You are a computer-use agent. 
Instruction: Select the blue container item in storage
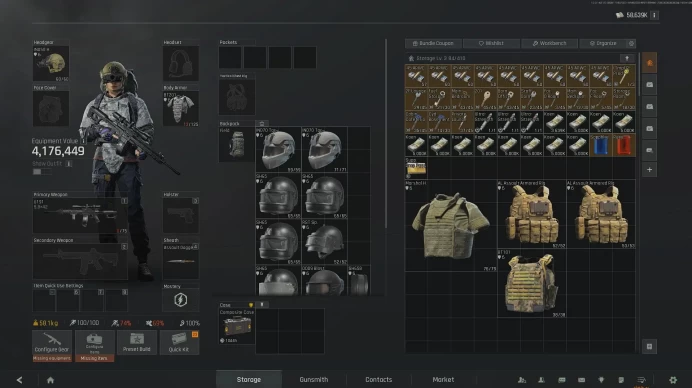pyautogui.click(x=601, y=145)
